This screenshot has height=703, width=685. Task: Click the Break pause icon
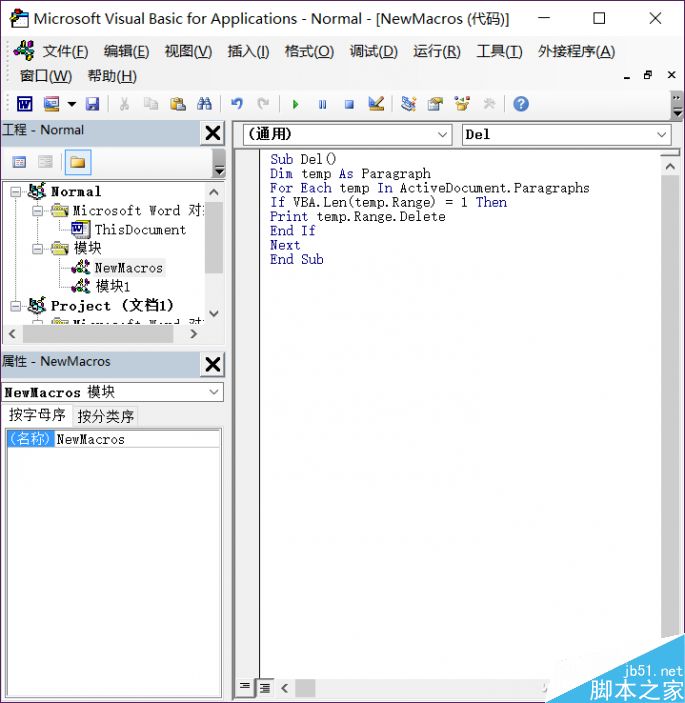click(x=322, y=104)
